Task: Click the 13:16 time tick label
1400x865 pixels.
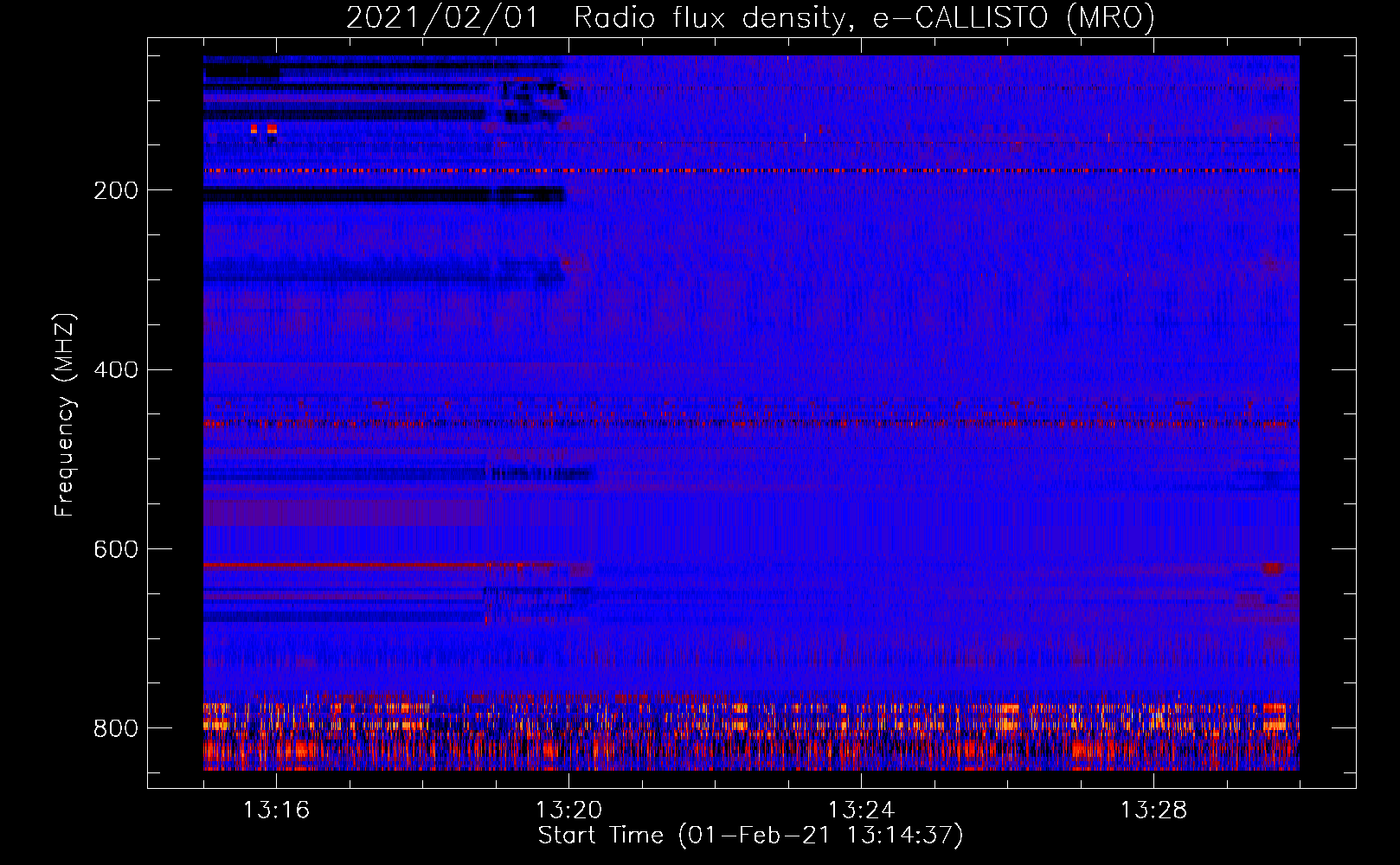Action: (x=276, y=811)
